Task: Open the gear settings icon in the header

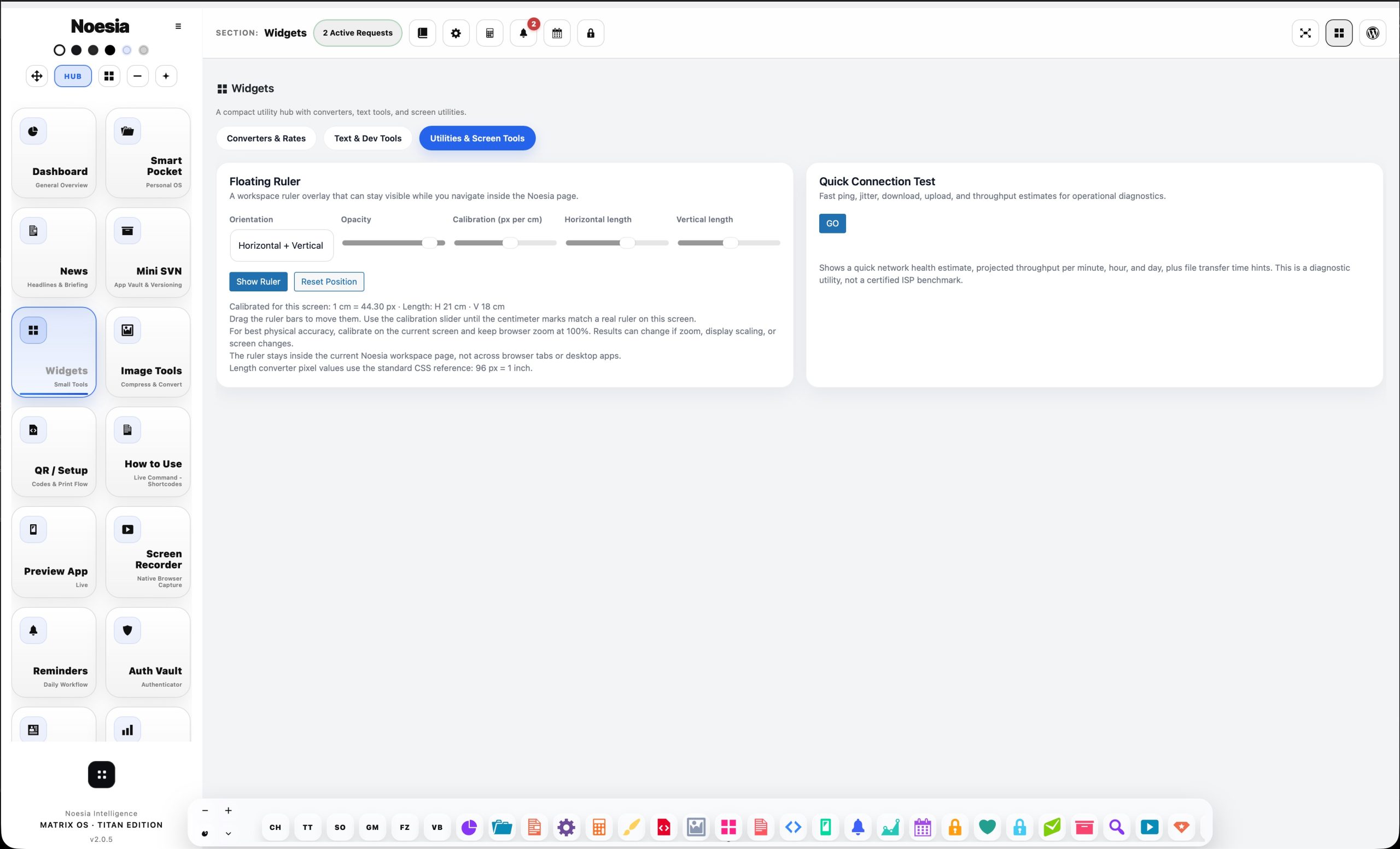Action: 456,33
